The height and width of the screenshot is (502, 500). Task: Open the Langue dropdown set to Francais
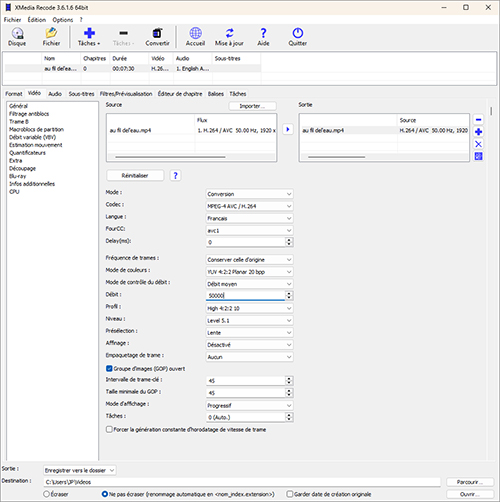(x=249, y=218)
